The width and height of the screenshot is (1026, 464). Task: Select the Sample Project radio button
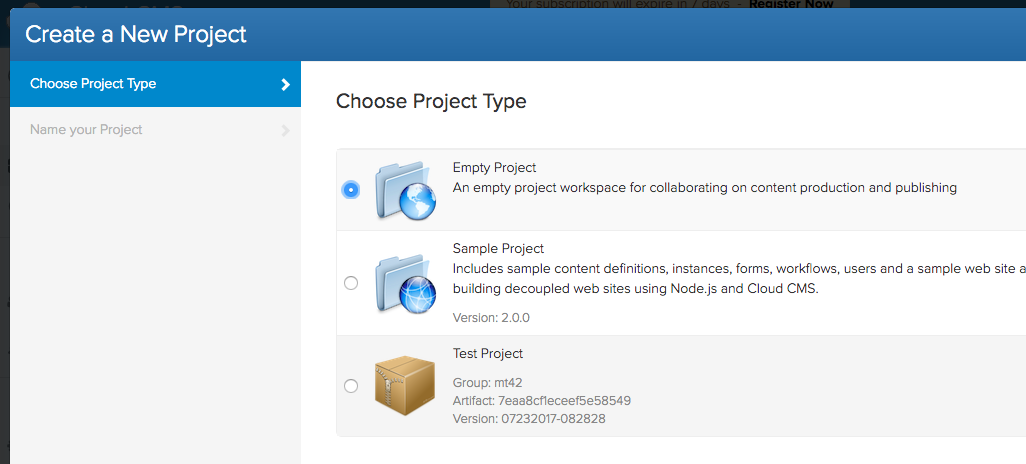(350, 283)
